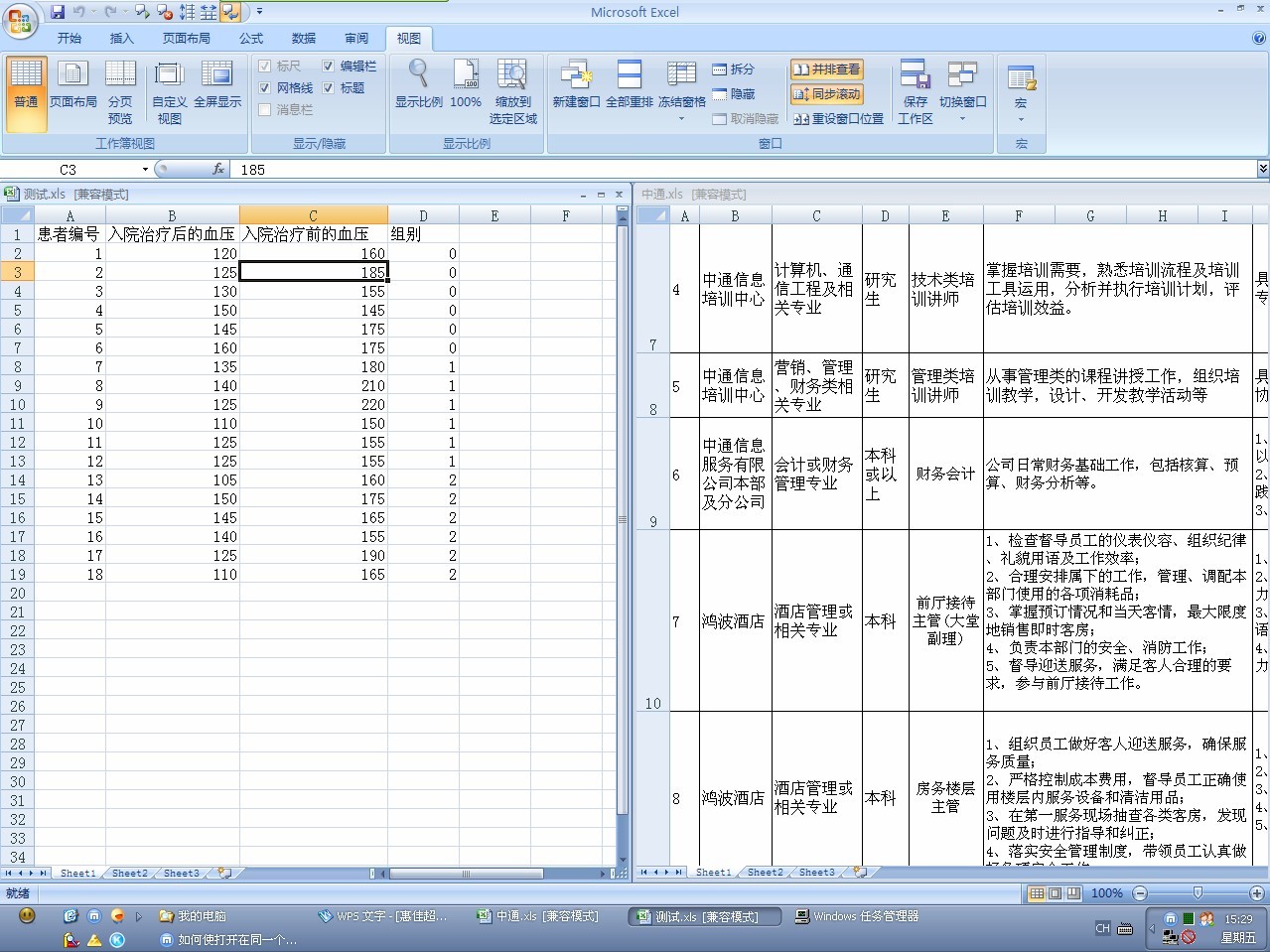Expand the formula bar
The width and height of the screenshot is (1270, 952).
point(1263,170)
